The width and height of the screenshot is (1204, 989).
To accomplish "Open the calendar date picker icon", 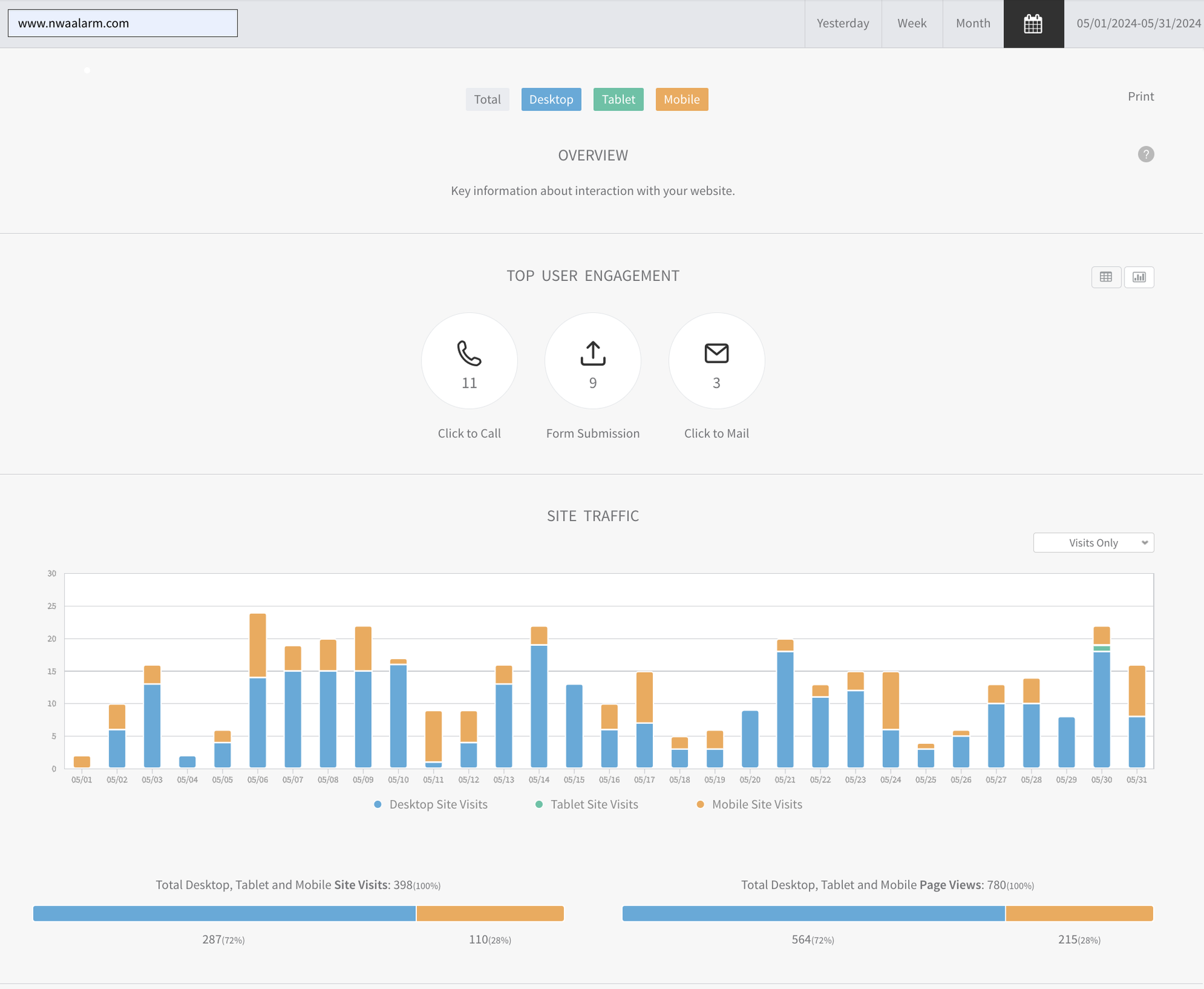I will tap(1033, 24).
